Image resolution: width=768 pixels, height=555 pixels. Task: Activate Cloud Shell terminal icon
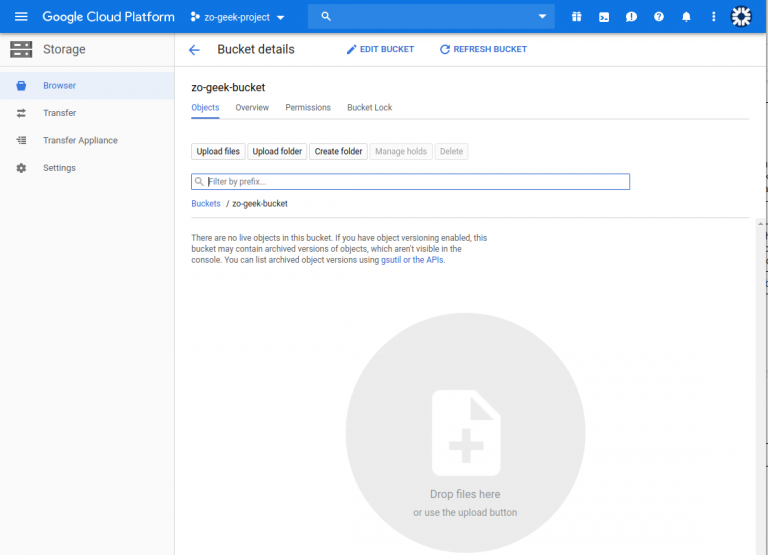coord(604,17)
